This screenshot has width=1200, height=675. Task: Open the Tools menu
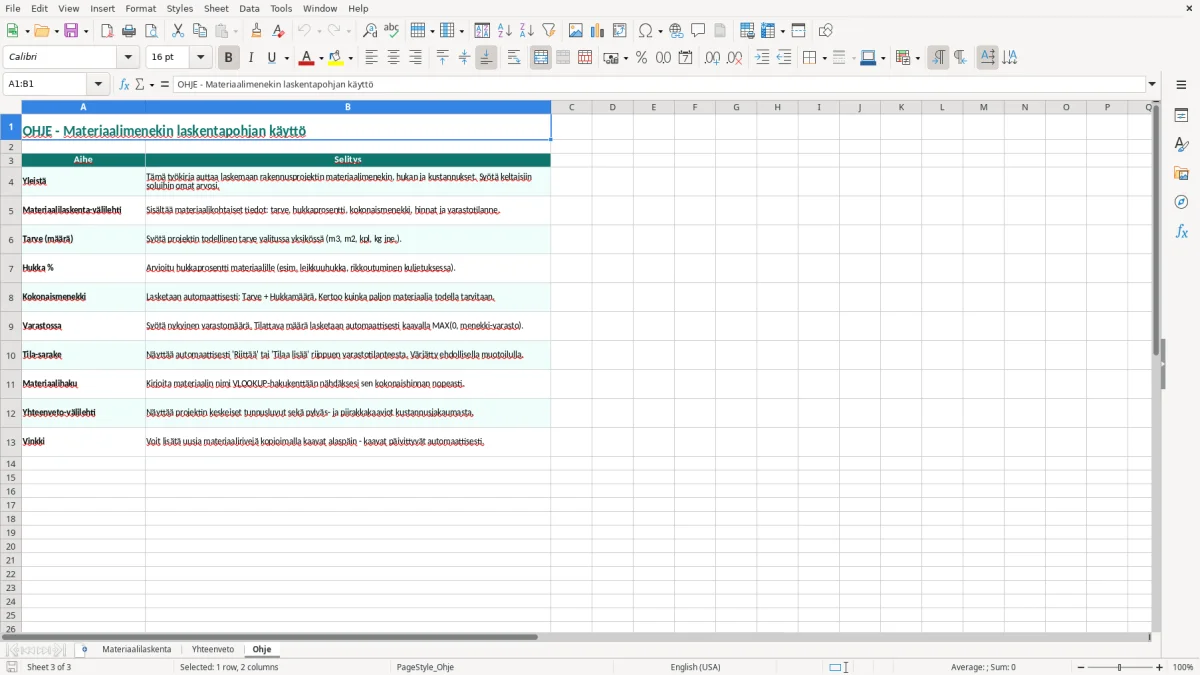(281, 8)
